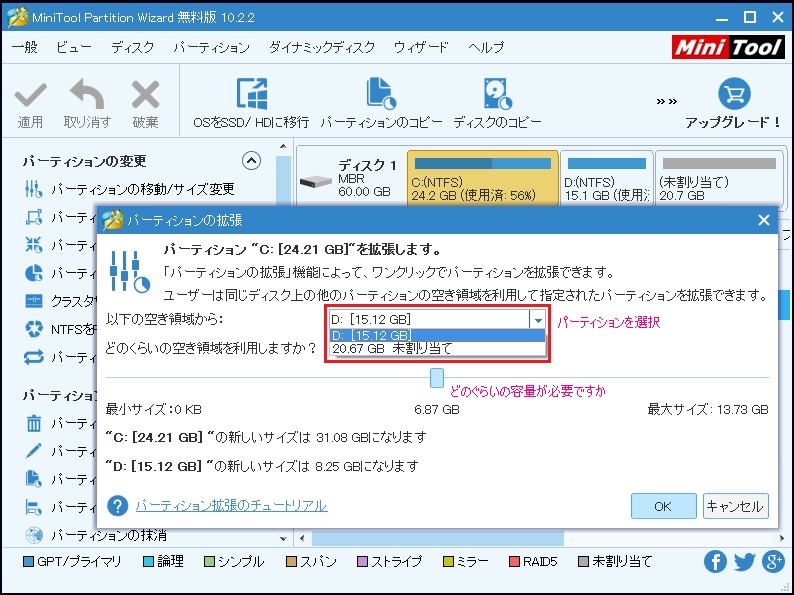Image resolution: width=794 pixels, height=595 pixels.
Task: Click the toolbar overflow chevron (»)
Action: coord(667,101)
